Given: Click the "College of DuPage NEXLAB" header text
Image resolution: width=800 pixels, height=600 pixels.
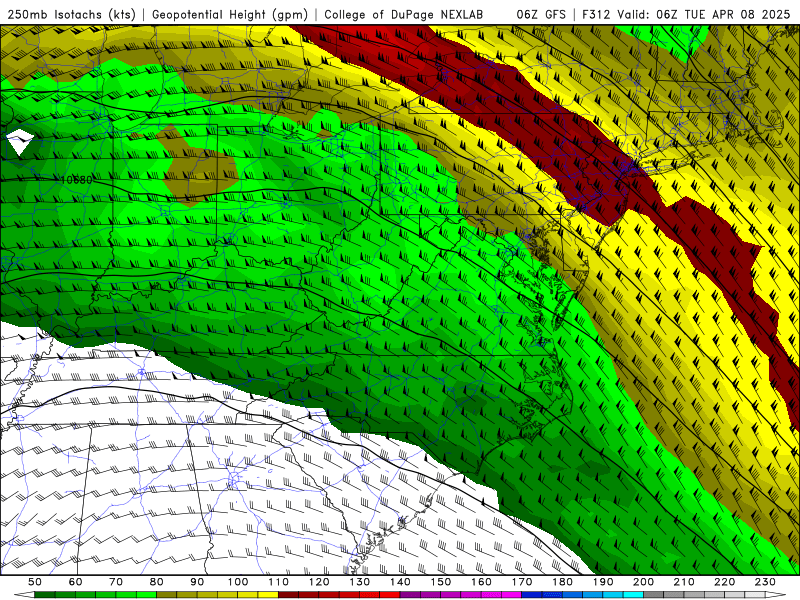Looking at the screenshot, I should pos(403,14).
